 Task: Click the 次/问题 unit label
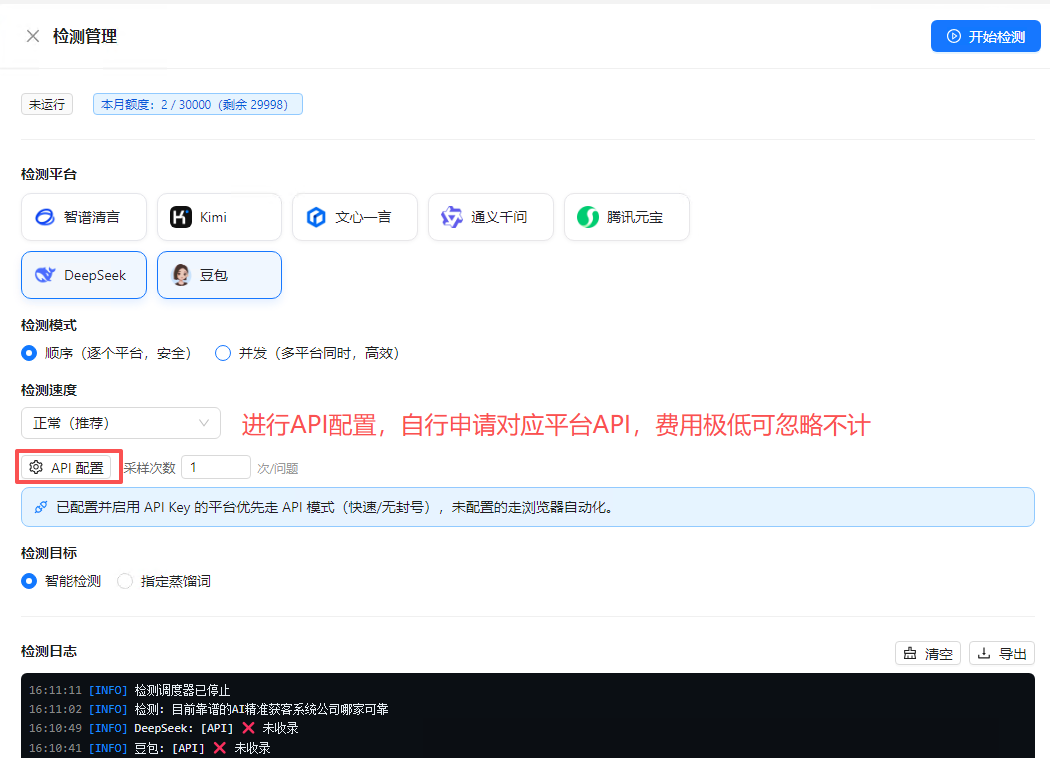(x=278, y=468)
